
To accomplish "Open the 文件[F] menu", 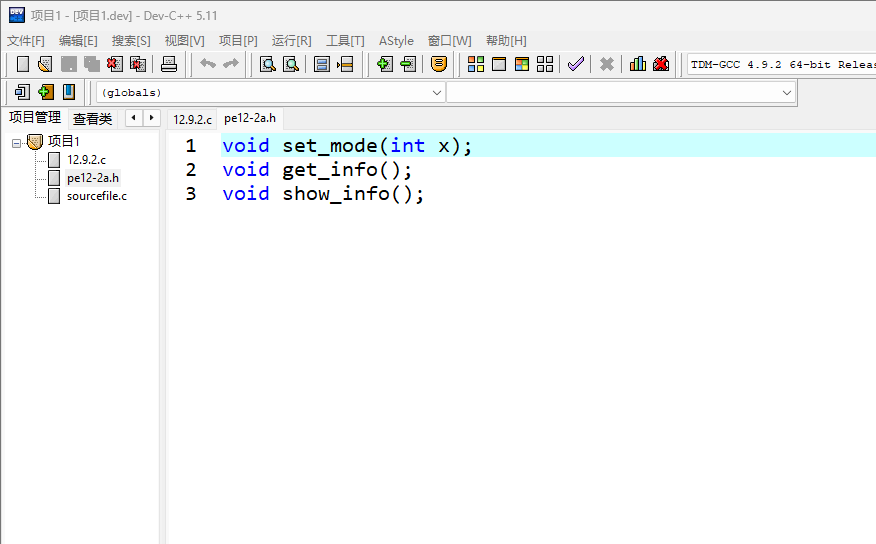I will click(26, 41).
